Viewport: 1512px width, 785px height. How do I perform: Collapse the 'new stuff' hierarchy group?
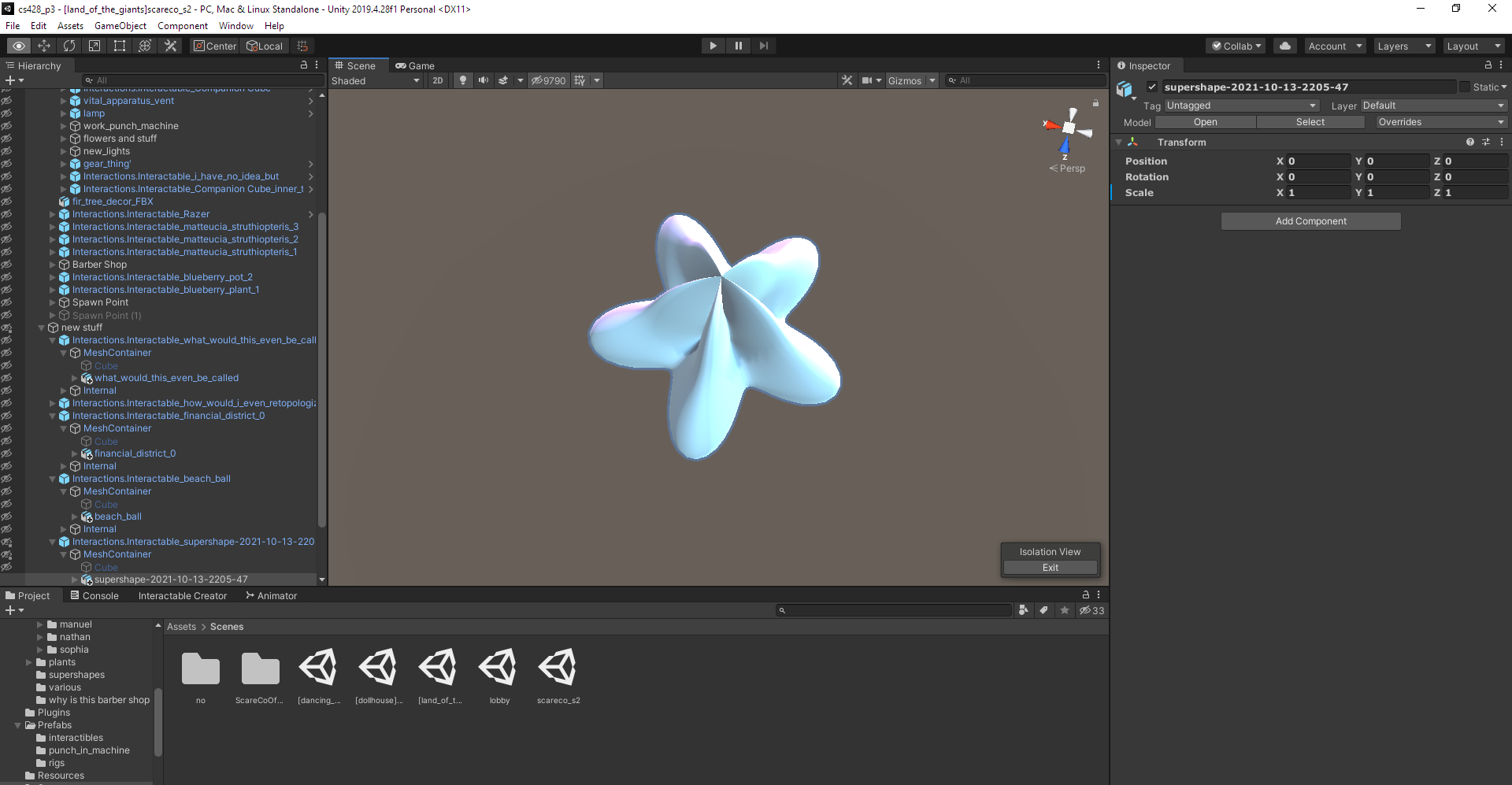[x=42, y=328]
